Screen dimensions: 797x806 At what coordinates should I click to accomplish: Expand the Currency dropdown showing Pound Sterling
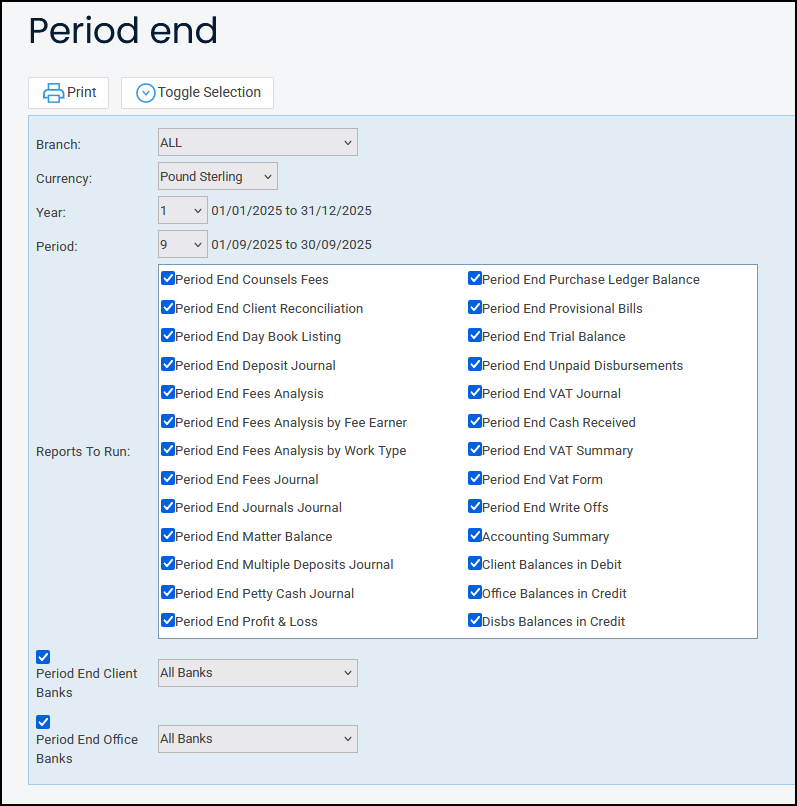217,177
